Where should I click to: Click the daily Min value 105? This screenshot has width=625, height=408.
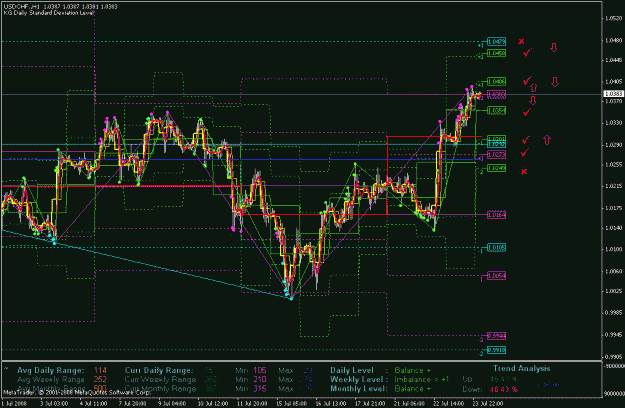tap(259, 370)
